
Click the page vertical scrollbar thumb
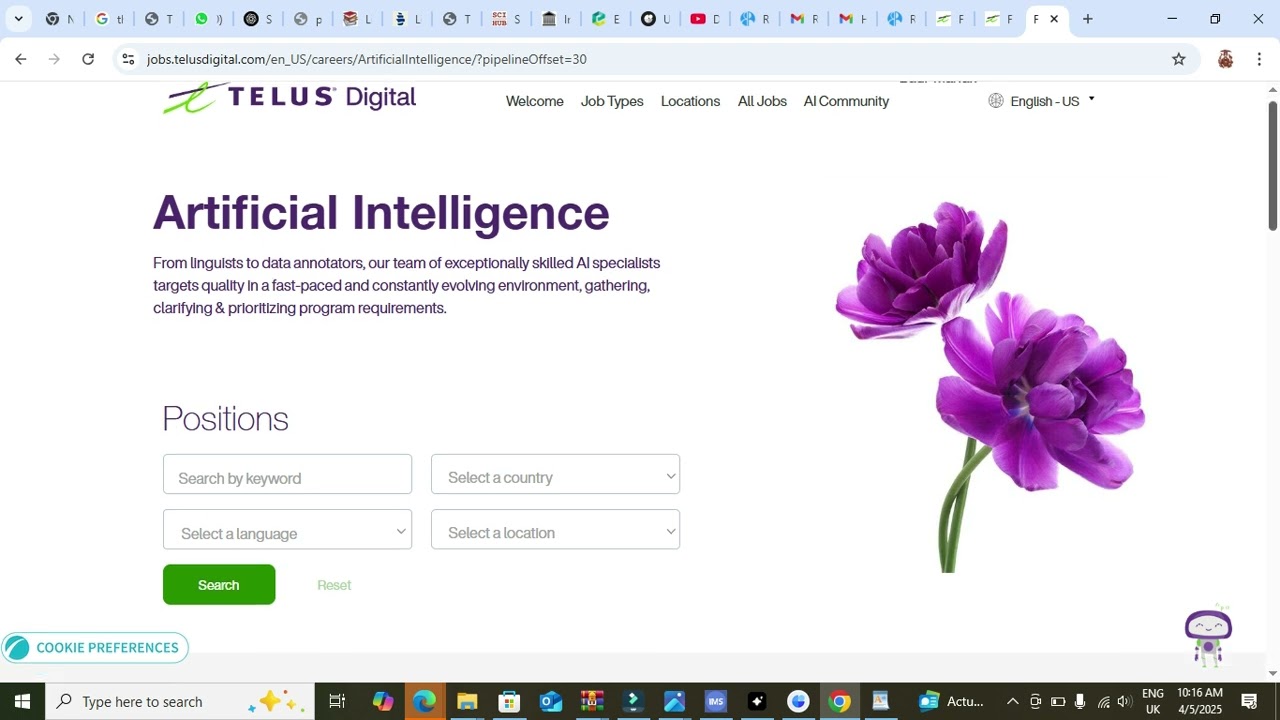click(x=1272, y=165)
